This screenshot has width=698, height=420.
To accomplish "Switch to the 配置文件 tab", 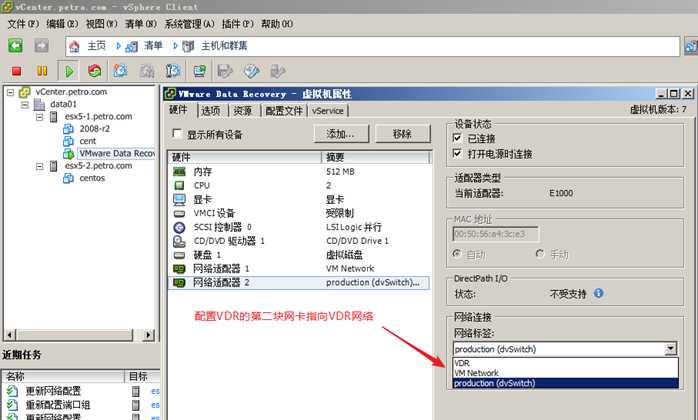I will (284, 110).
